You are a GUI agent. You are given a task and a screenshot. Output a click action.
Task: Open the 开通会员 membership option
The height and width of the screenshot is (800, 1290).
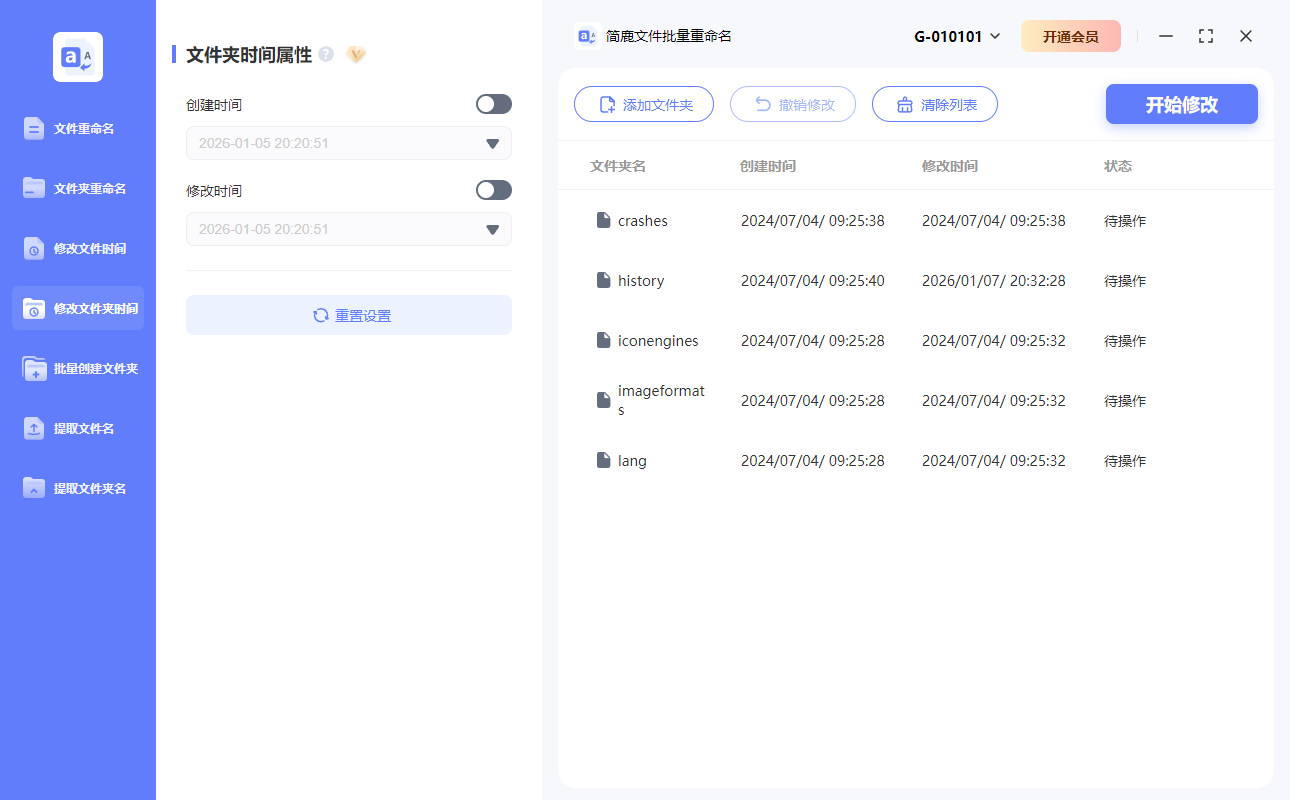click(1071, 35)
